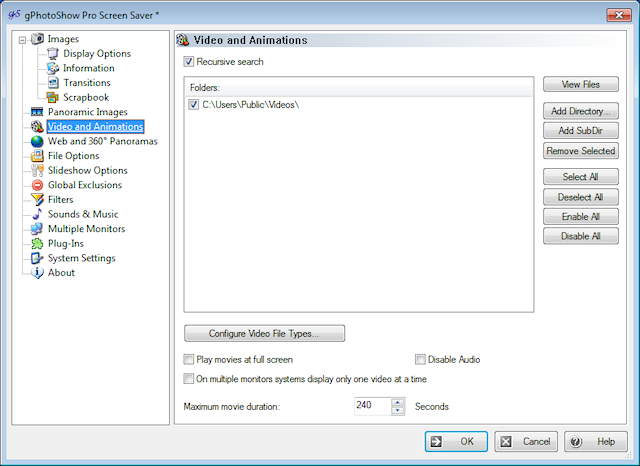This screenshot has width=640, height=466.
Task: Click the Slideshow Options tools icon
Action: (x=37, y=171)
